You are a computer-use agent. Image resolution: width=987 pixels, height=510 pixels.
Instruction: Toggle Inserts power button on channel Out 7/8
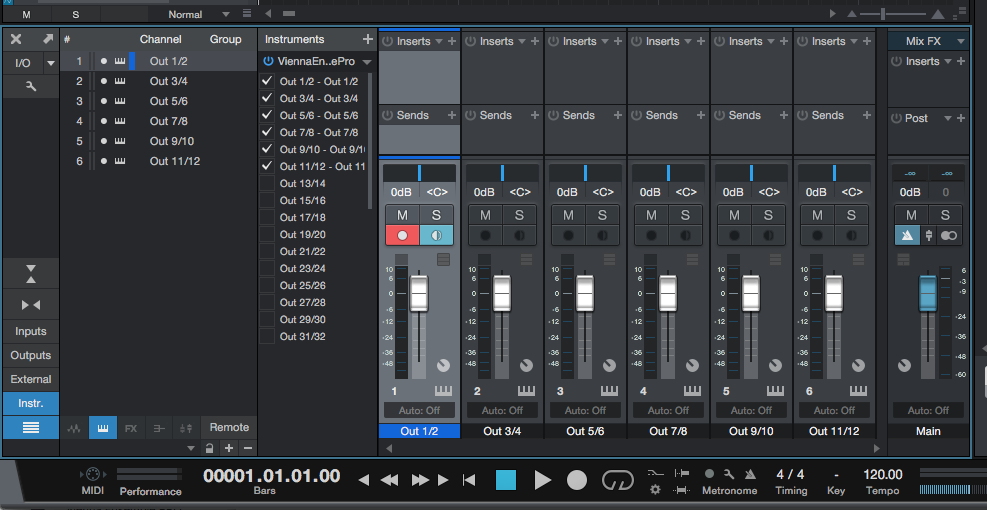click(636, 41)
